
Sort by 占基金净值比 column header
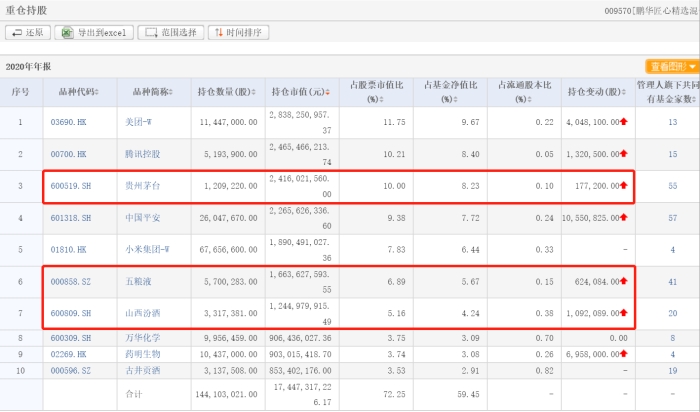(x=450, y=92)
